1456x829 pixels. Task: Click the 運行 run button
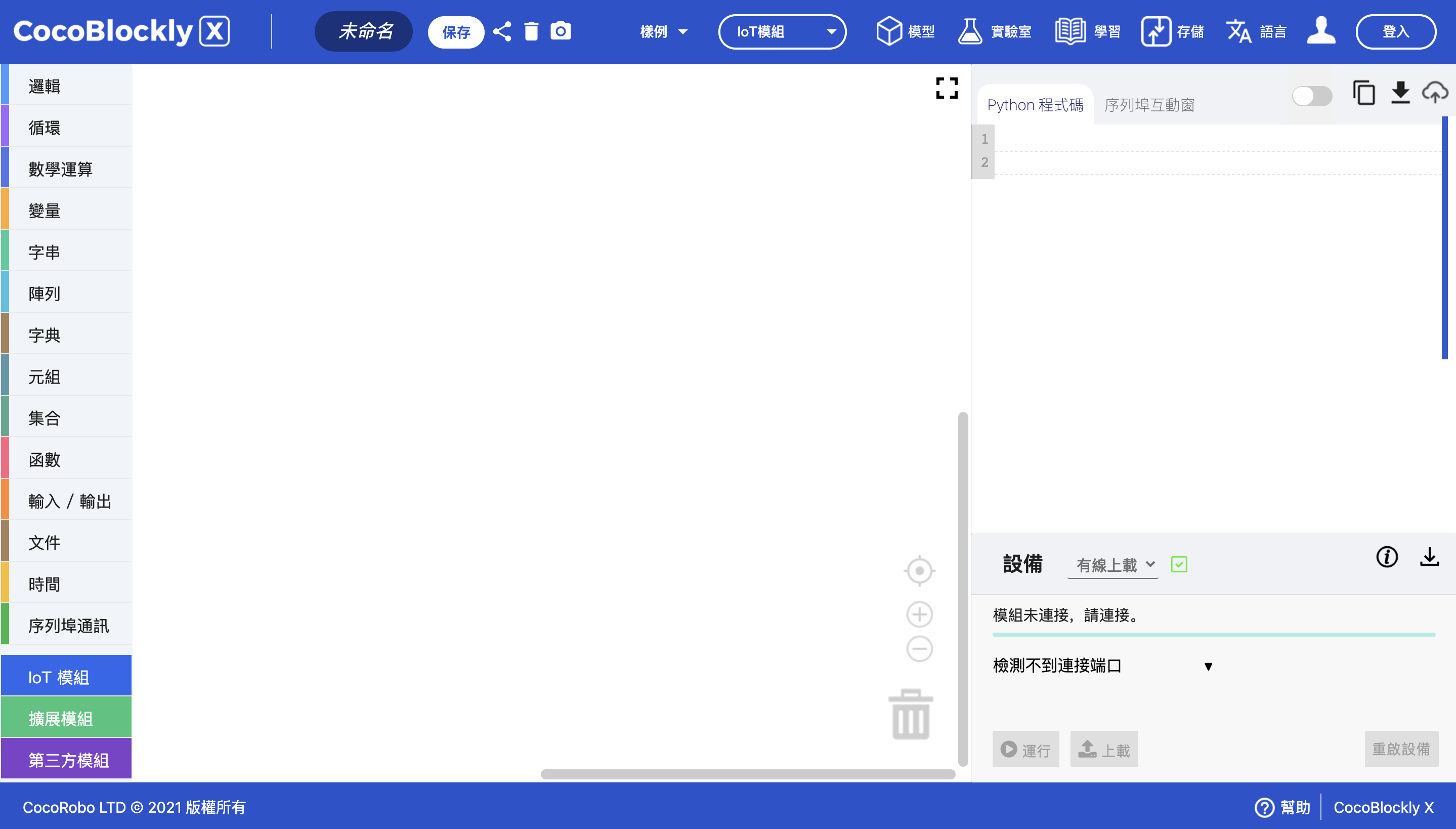[x=1025, y=749]
